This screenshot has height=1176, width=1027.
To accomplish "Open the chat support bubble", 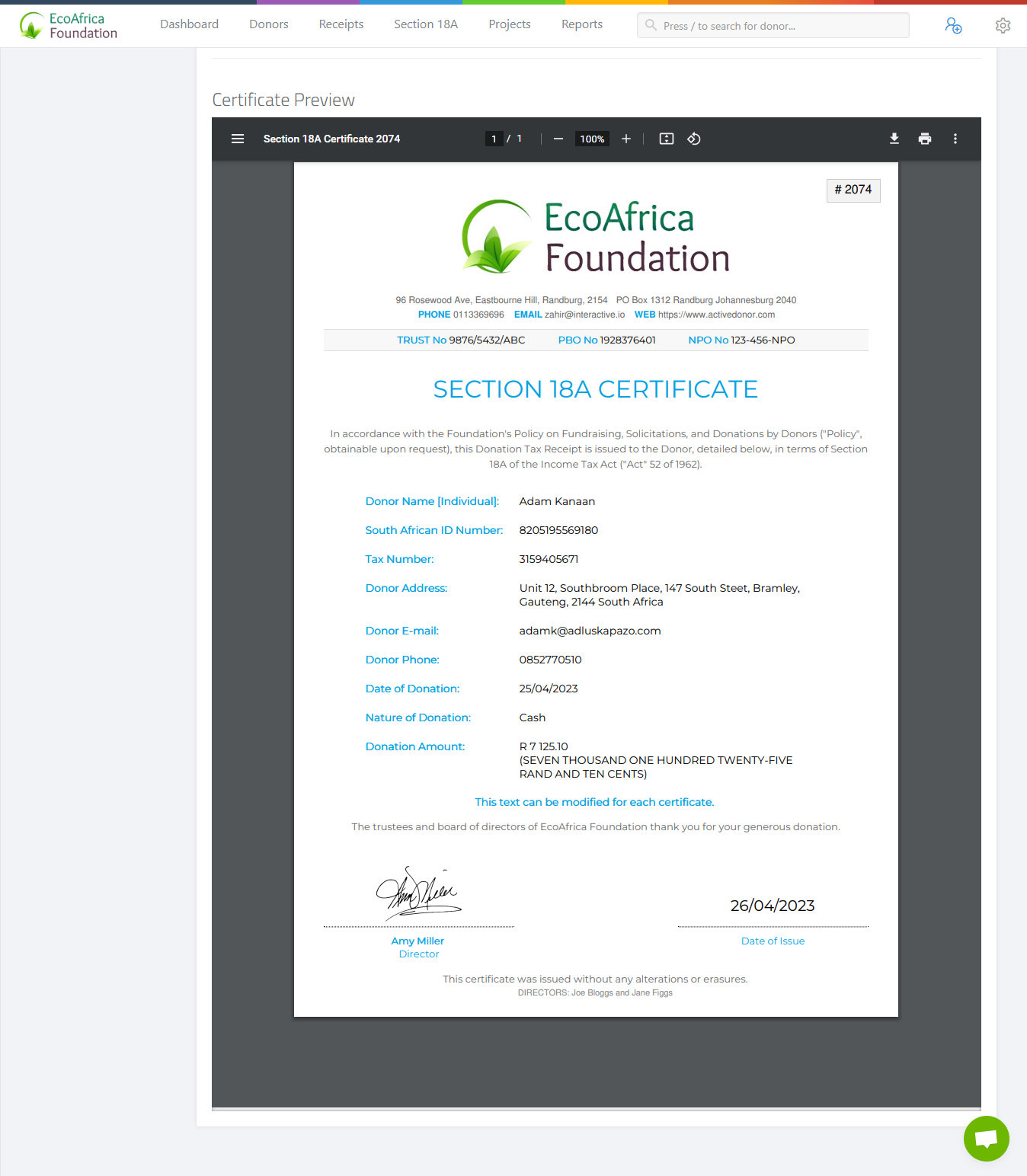I will pyautogui.click(x=986, y=1139).
